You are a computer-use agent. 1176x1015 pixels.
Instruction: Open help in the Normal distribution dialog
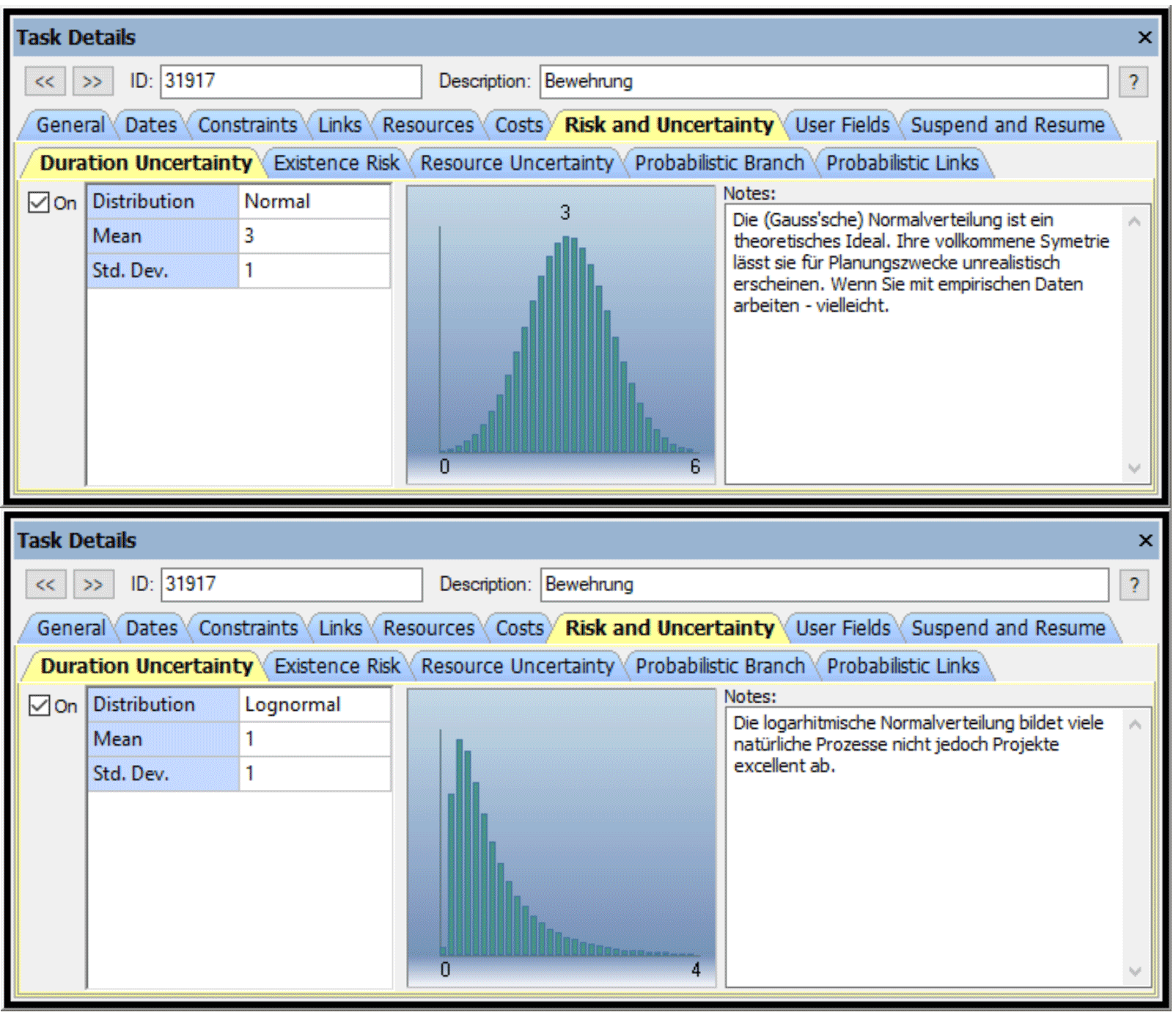click(1133, 81)
